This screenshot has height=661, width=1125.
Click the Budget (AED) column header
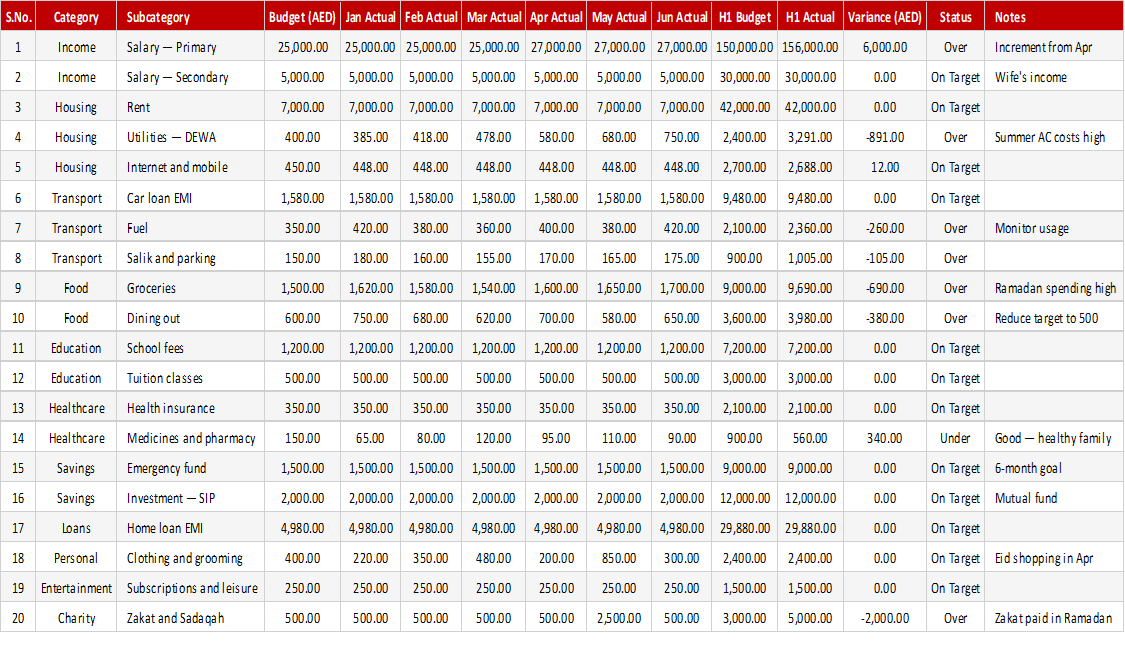[302, 17]
